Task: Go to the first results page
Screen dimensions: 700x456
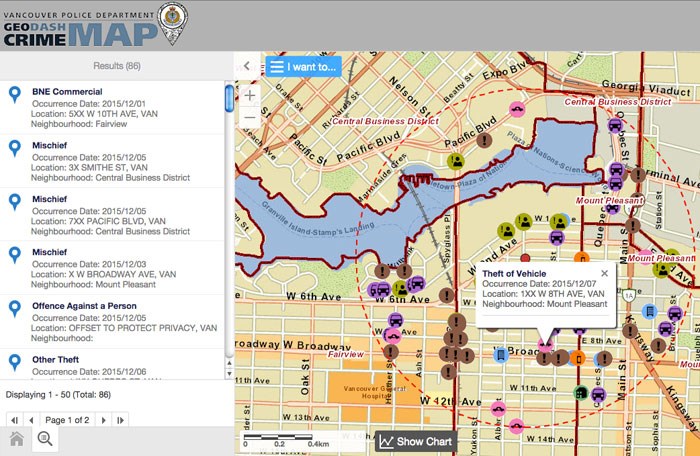Action: click(15, 420)
